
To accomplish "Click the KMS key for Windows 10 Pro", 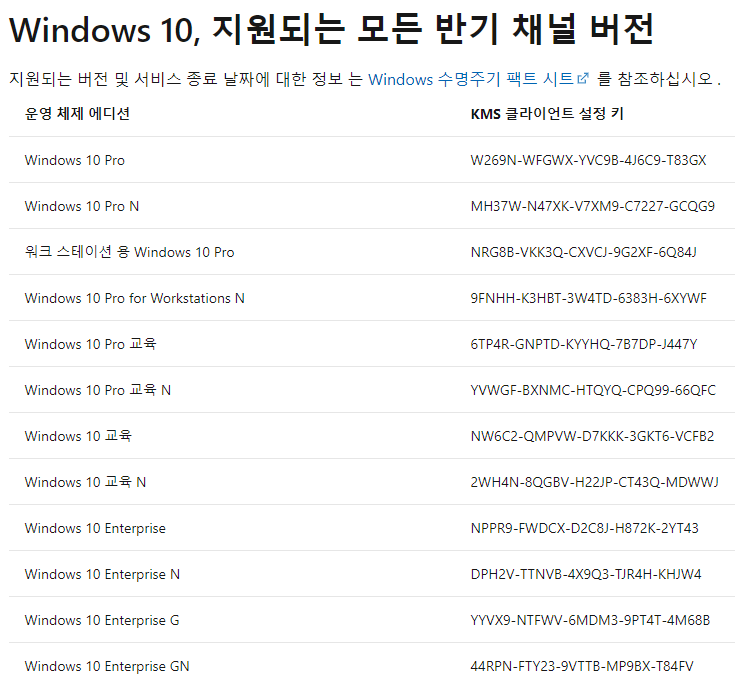I will coord(588,160).
